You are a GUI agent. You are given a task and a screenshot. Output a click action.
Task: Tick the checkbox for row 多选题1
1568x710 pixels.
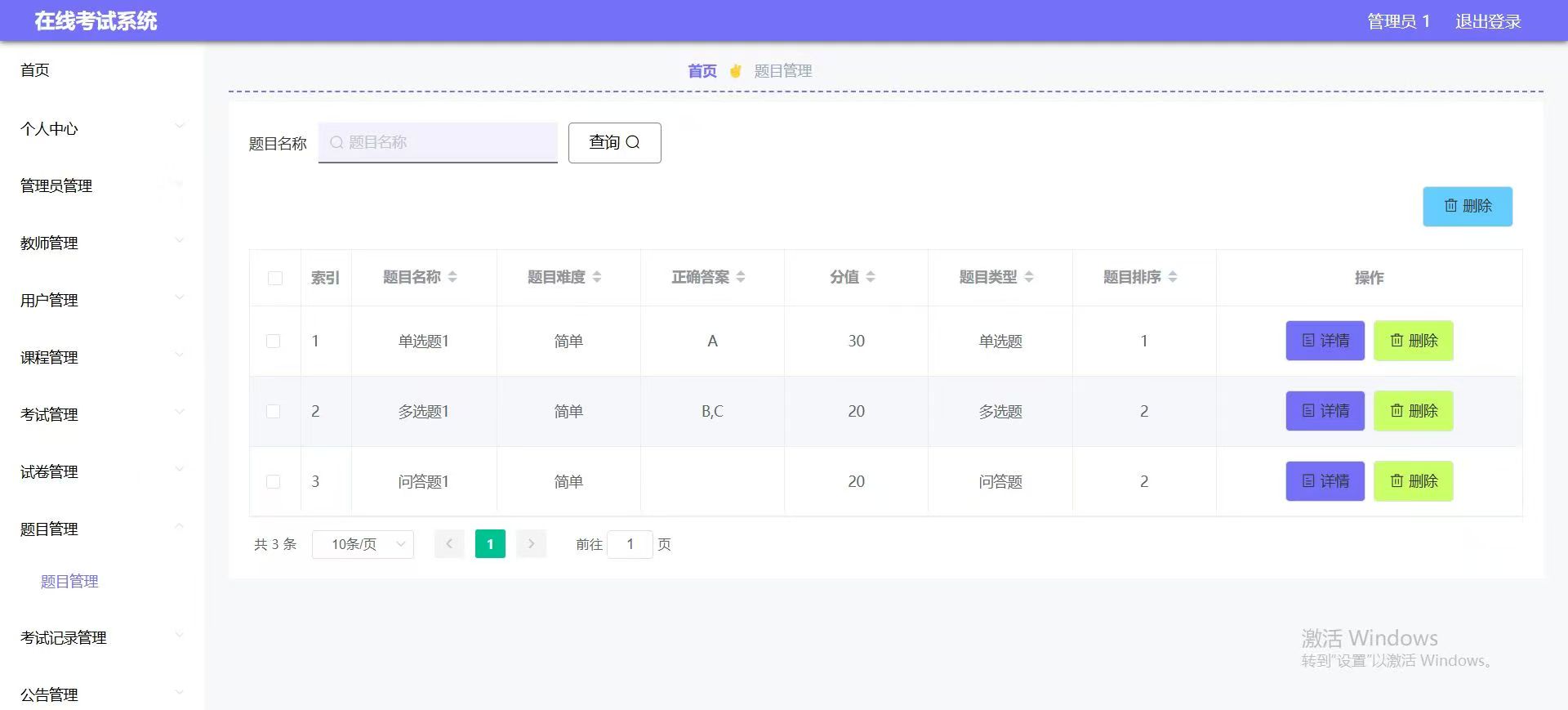pyautogui.click(x=274, y=411)
